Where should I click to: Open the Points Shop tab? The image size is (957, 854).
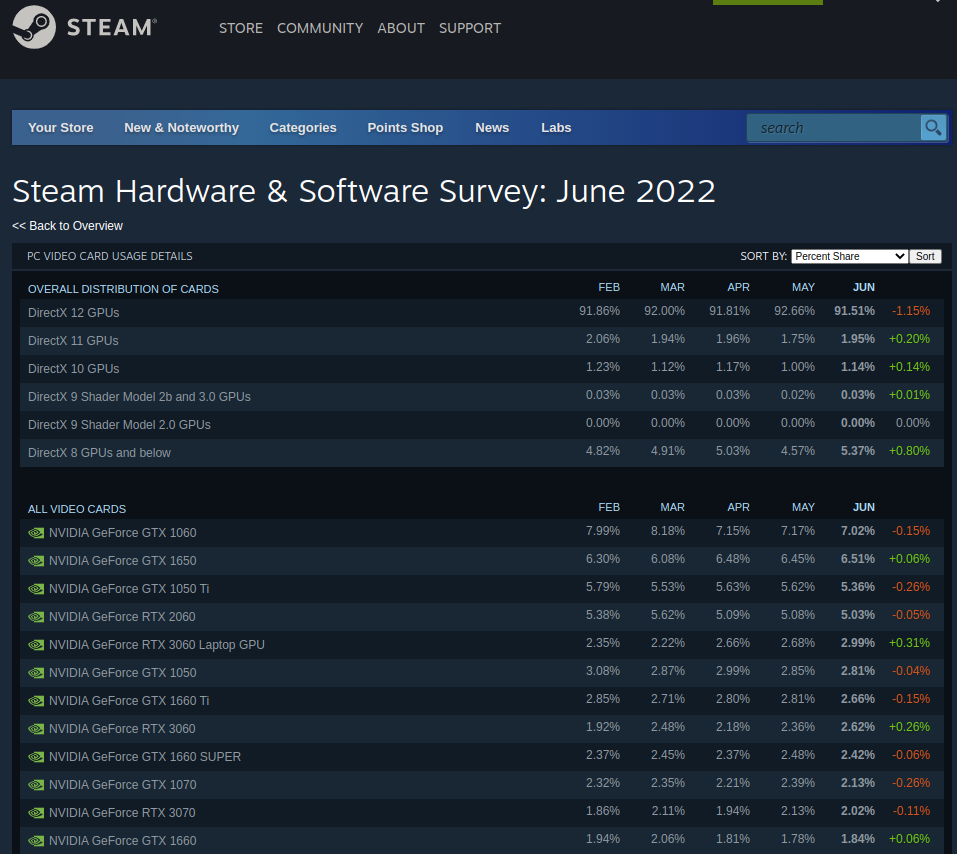pos(405,128)
